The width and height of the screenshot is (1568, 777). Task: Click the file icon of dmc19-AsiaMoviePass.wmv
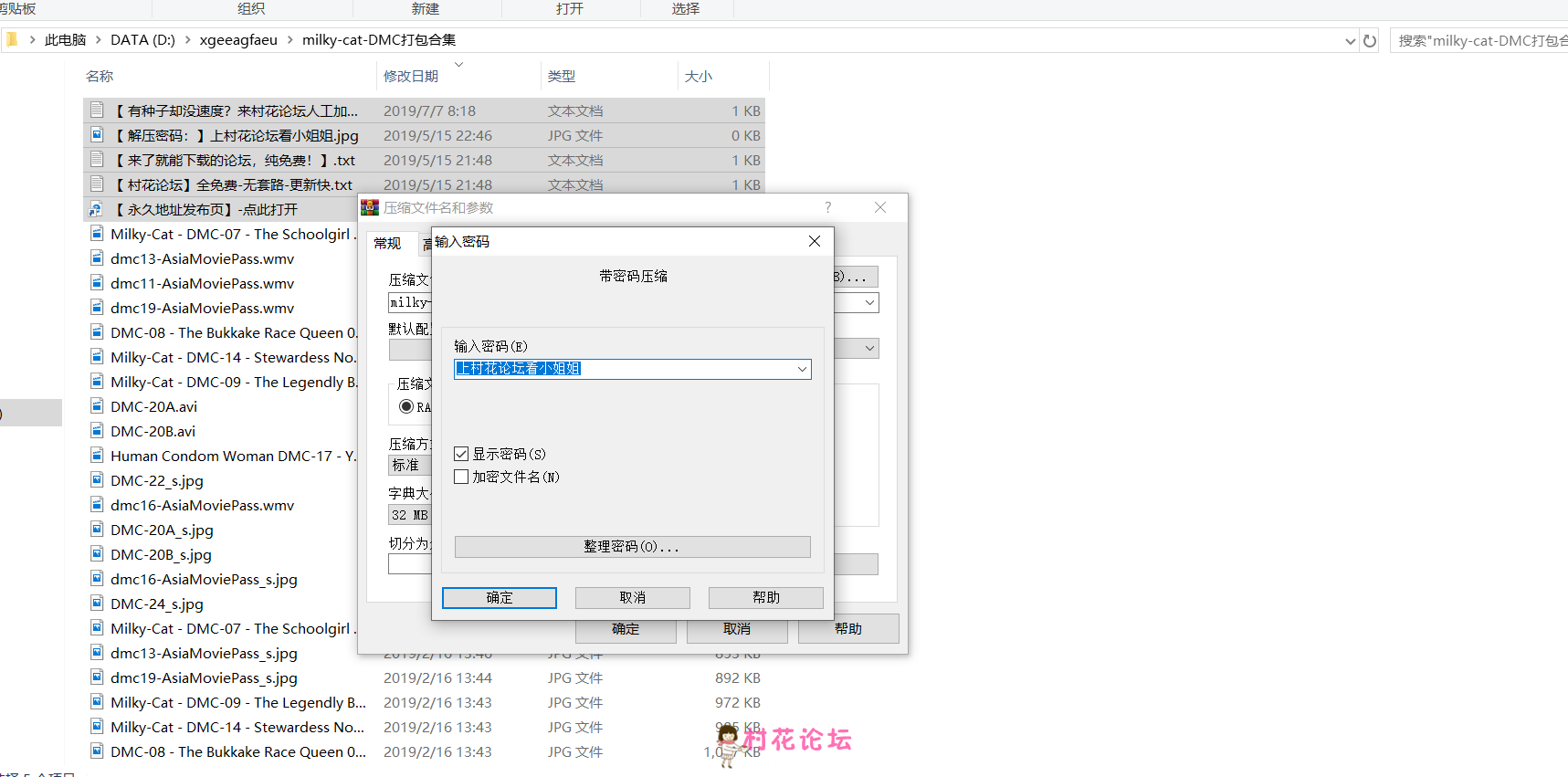[x=97, y=308]
